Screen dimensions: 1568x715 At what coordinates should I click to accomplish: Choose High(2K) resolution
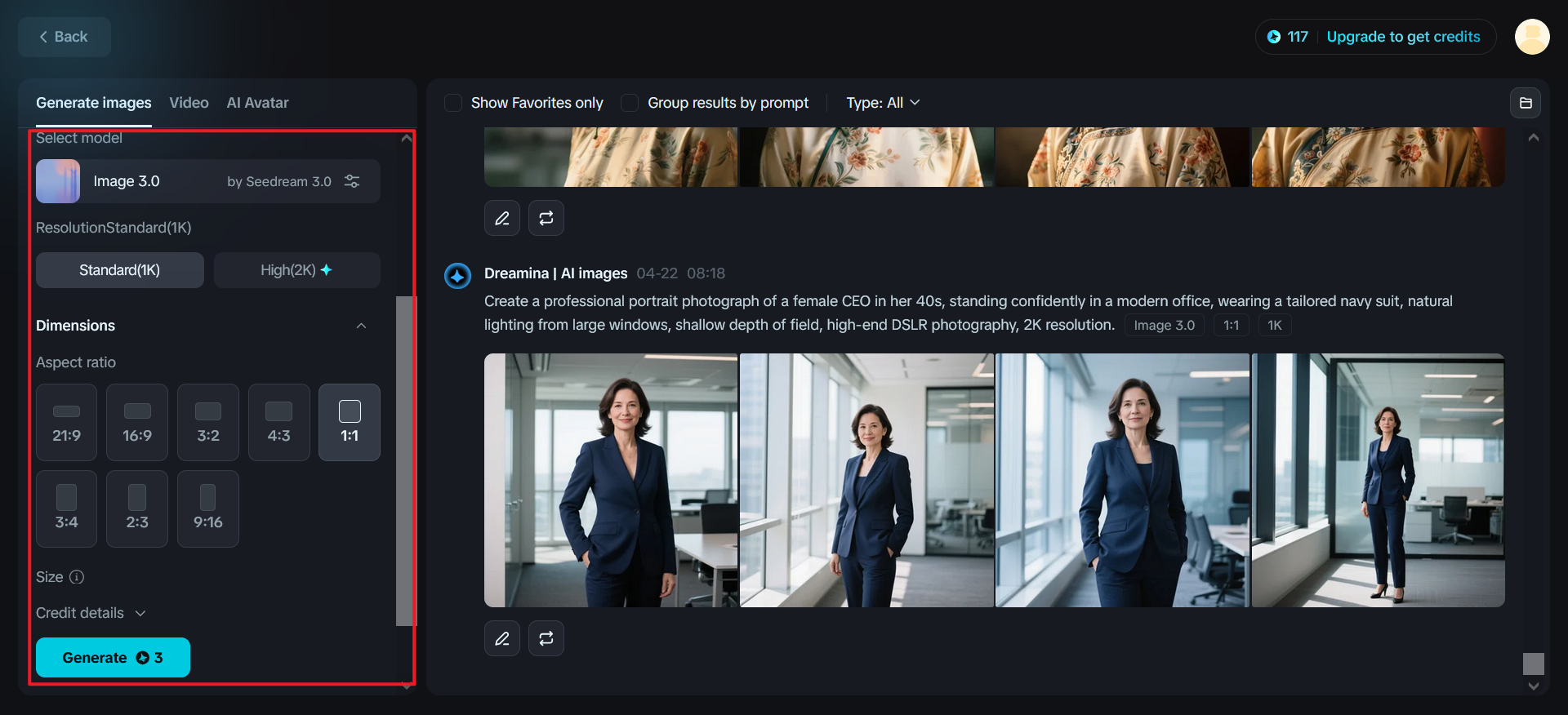[x=297, y=270]
